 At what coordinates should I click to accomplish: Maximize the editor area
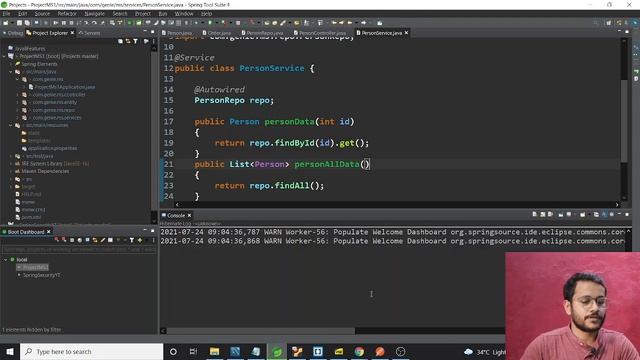[627, 31]
